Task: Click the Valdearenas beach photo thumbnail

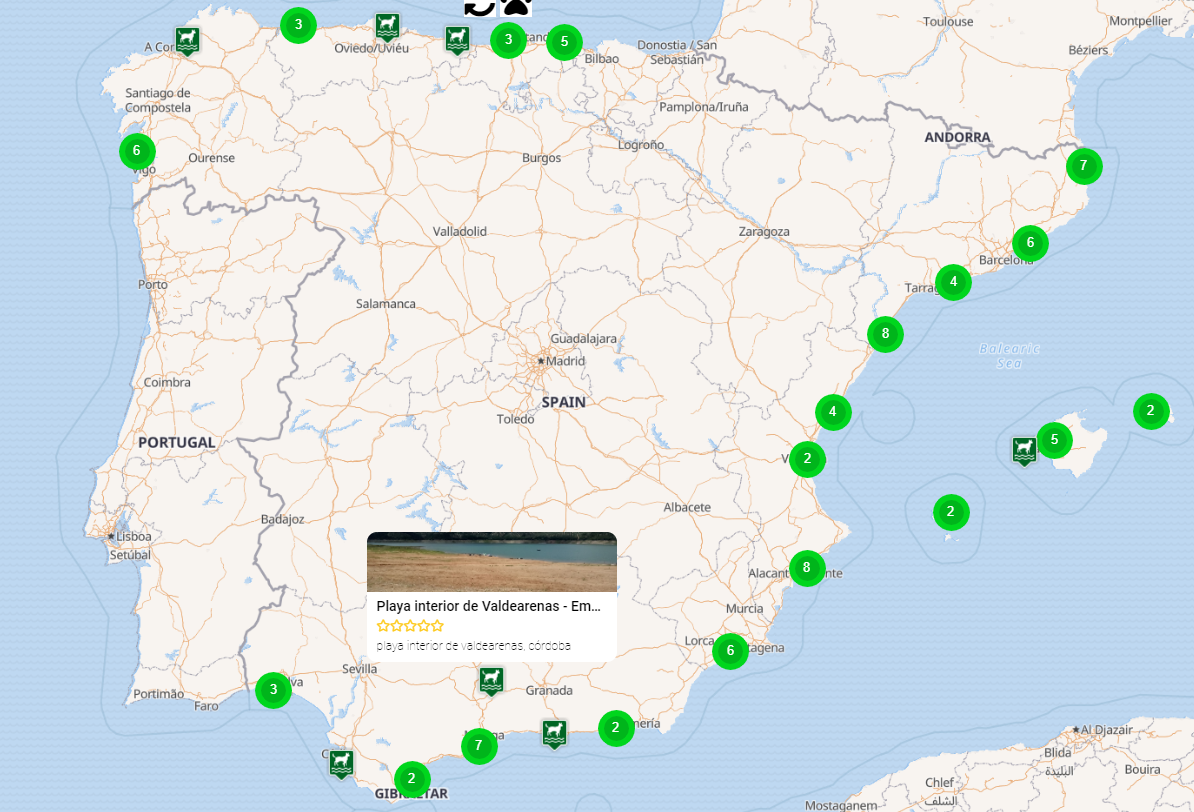Action: [492, 562]
